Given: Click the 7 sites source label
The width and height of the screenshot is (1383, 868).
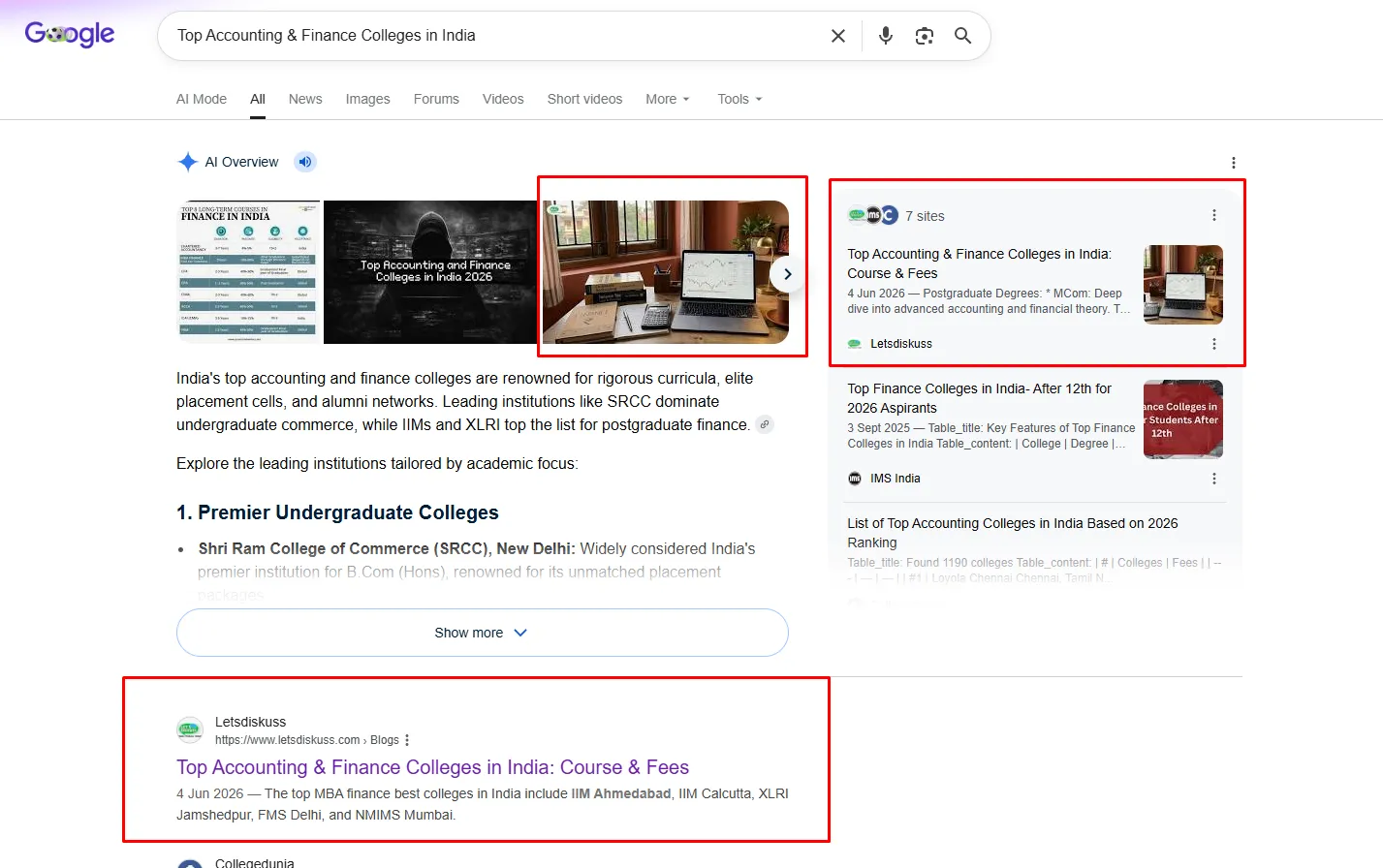Looking at the screenshot, I should pyautogui.click(x=925, y=216).
